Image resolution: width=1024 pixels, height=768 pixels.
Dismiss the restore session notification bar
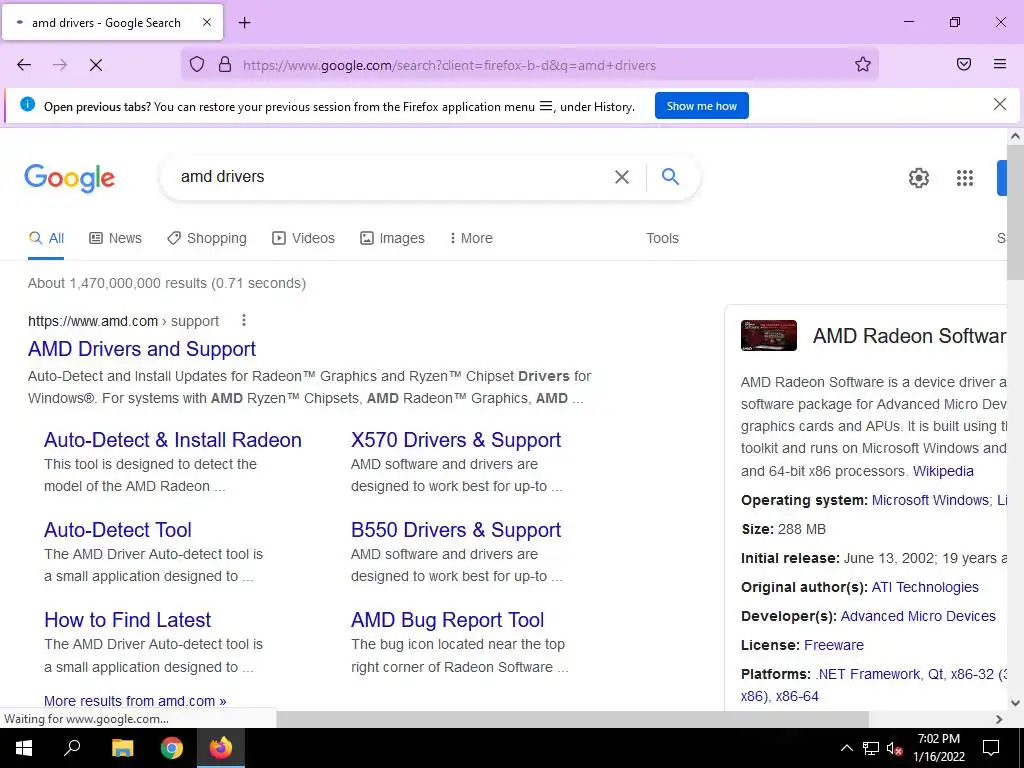[x=999, y=104]
